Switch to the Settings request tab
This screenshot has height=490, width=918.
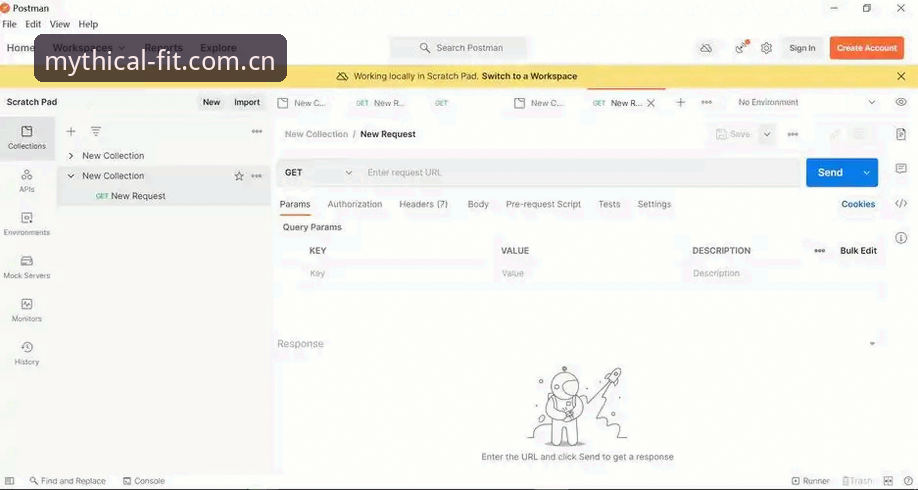tap(654, 204)
